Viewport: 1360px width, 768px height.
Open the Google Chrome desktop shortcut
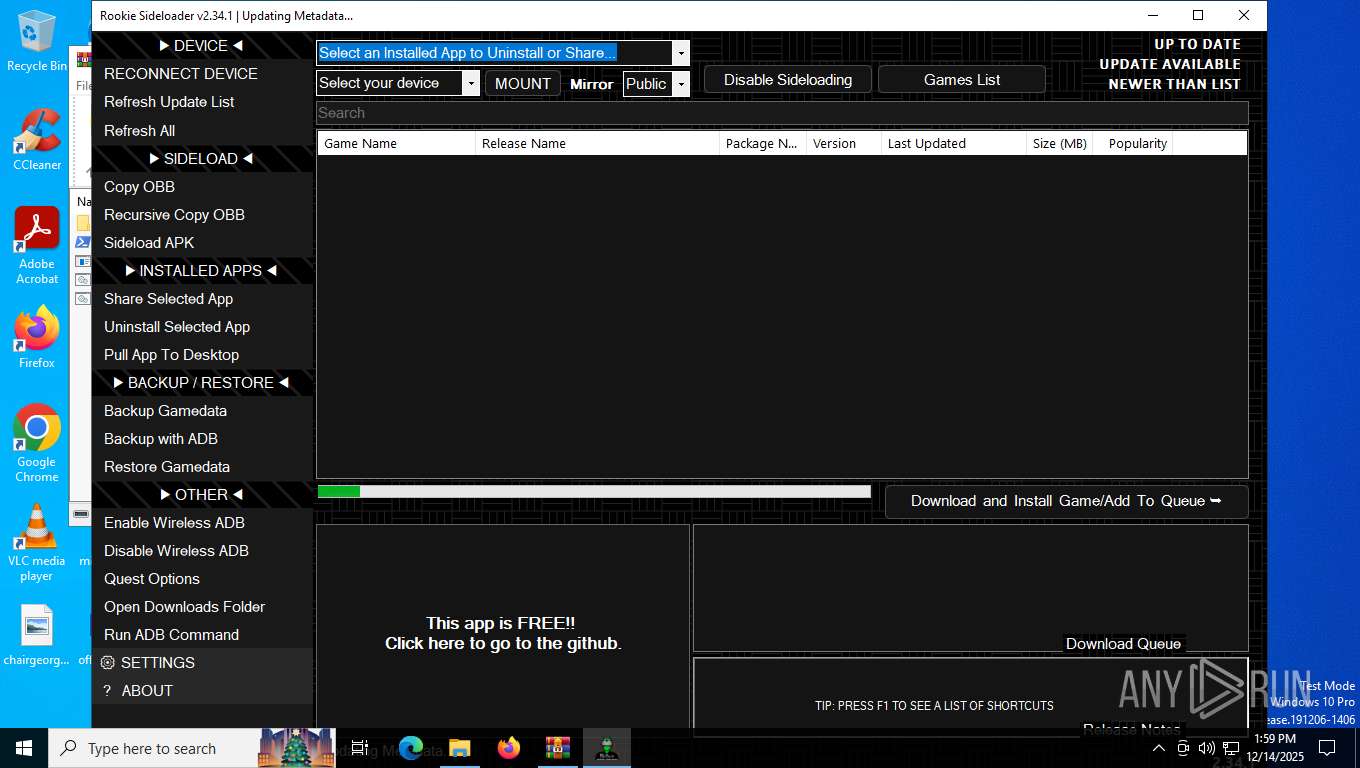37,443
